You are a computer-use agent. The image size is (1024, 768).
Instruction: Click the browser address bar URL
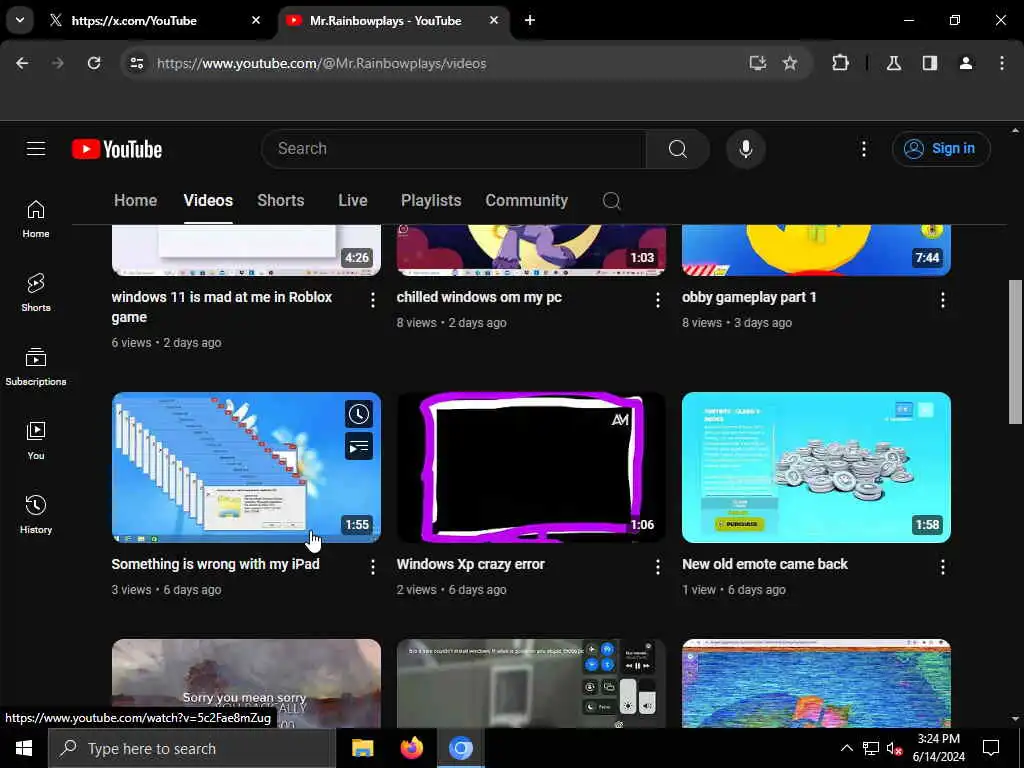[322, 63]
